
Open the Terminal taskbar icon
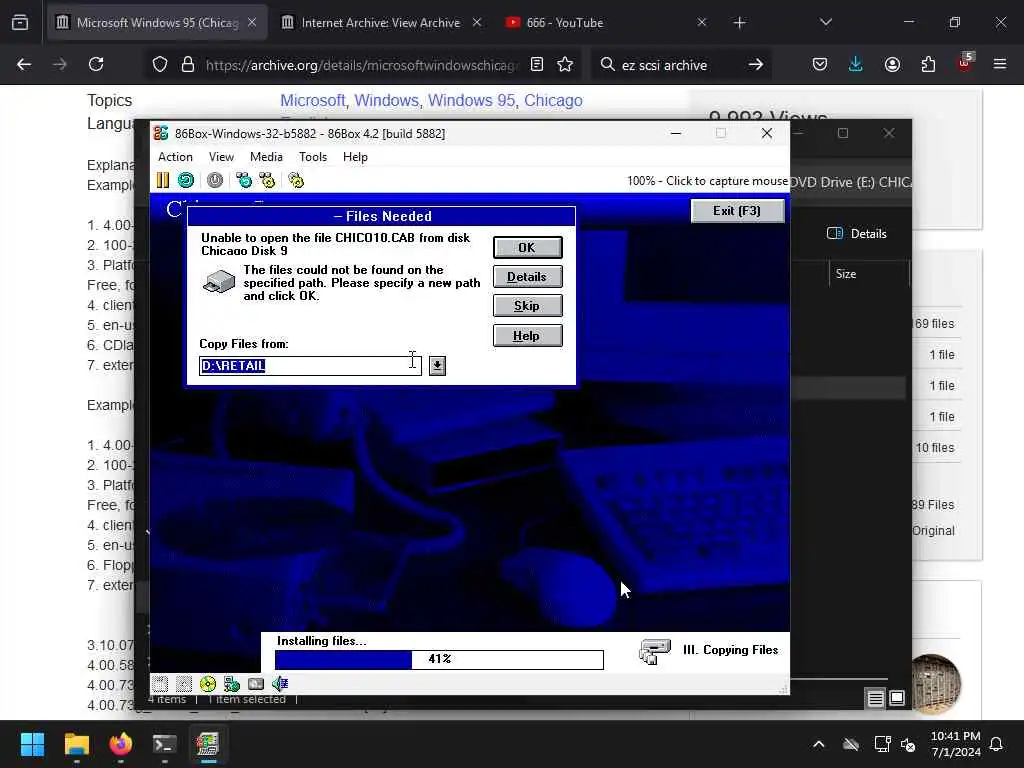coord(165,744)
